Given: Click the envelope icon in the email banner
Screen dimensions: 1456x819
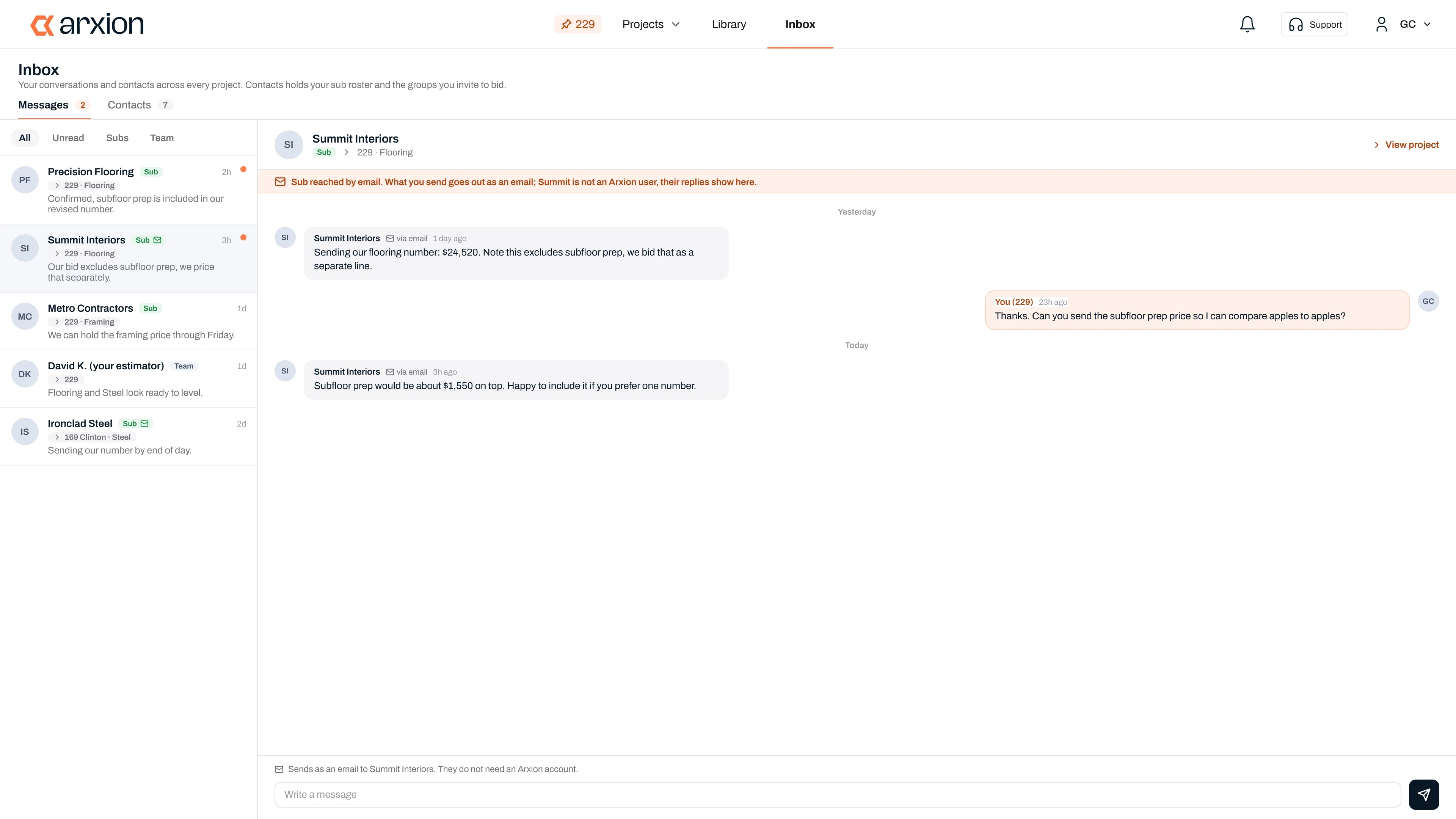Looking at the screenshot, I should coord(280,182).
